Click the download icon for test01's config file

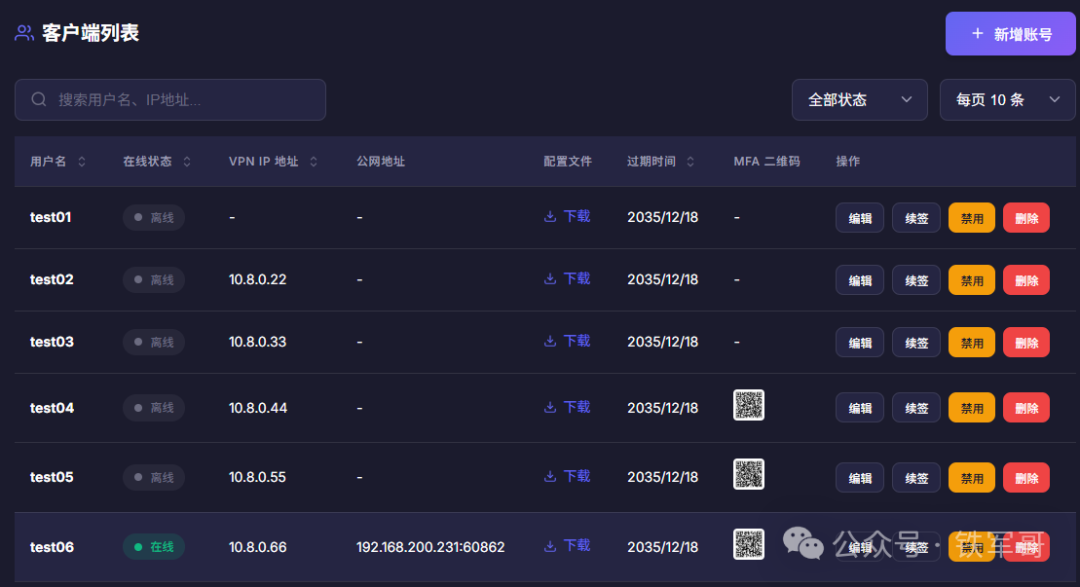pos(548,217)
